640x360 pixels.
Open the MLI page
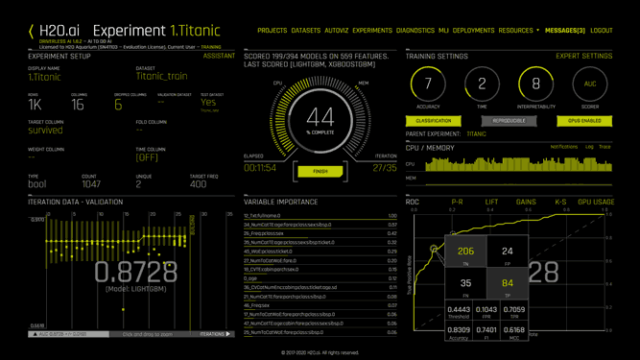(443, 31)
